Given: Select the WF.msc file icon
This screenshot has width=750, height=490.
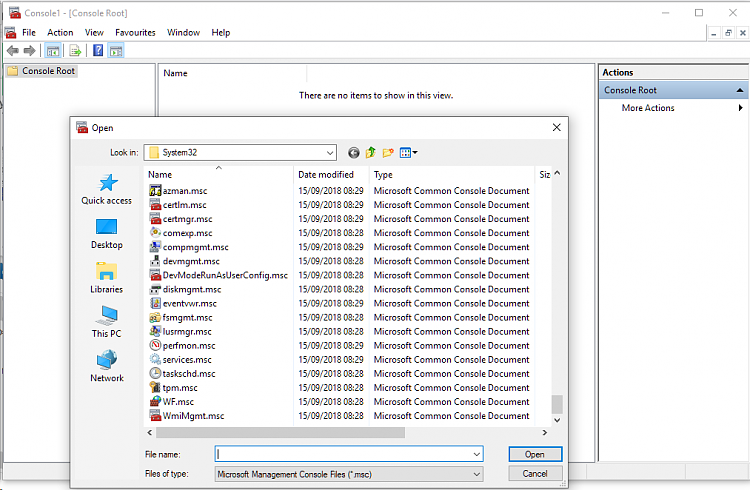Looking at the screenshot, I should [155, 401].
